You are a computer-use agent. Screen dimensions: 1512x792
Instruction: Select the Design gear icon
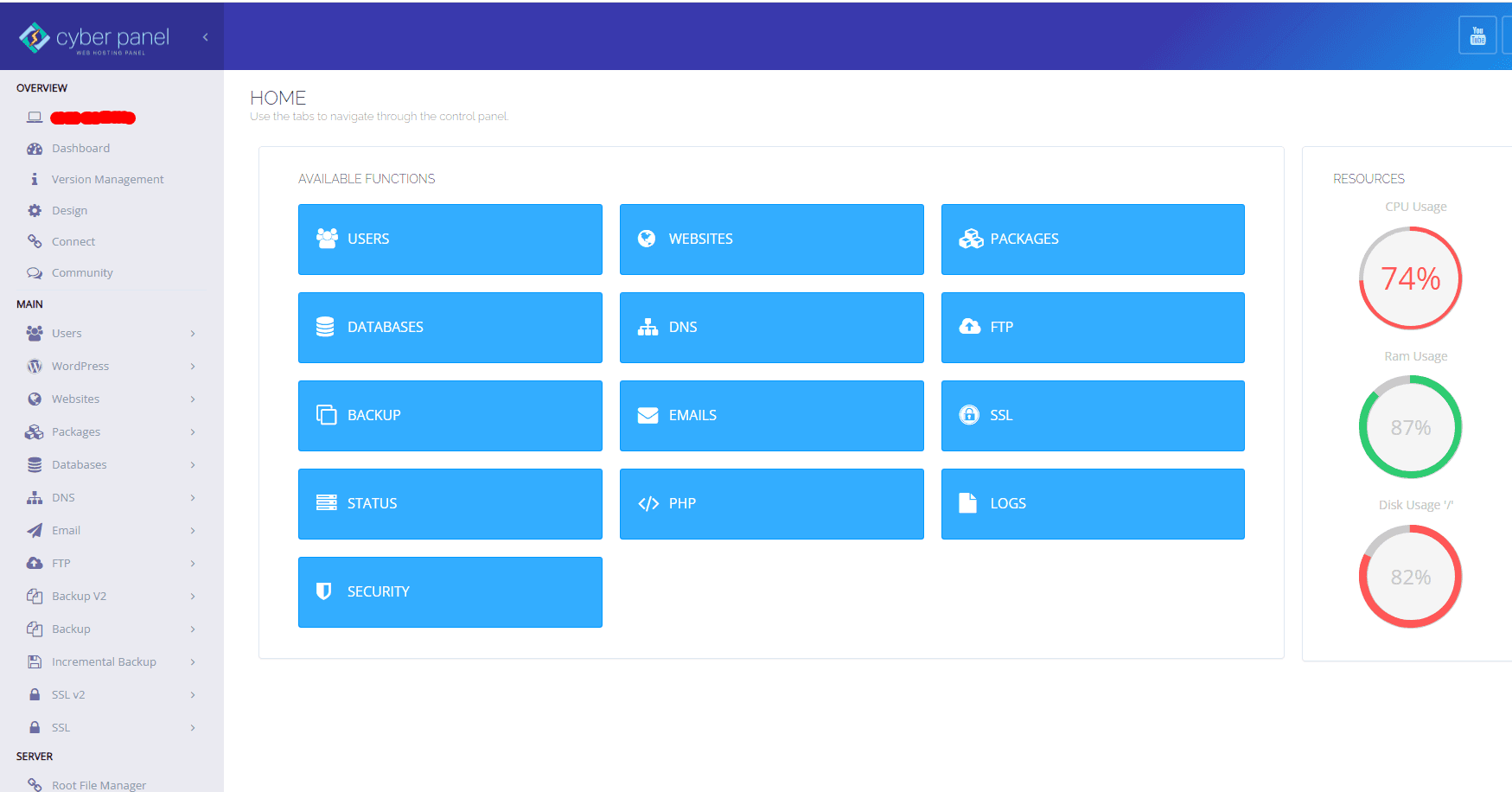[x=35, y=210]
